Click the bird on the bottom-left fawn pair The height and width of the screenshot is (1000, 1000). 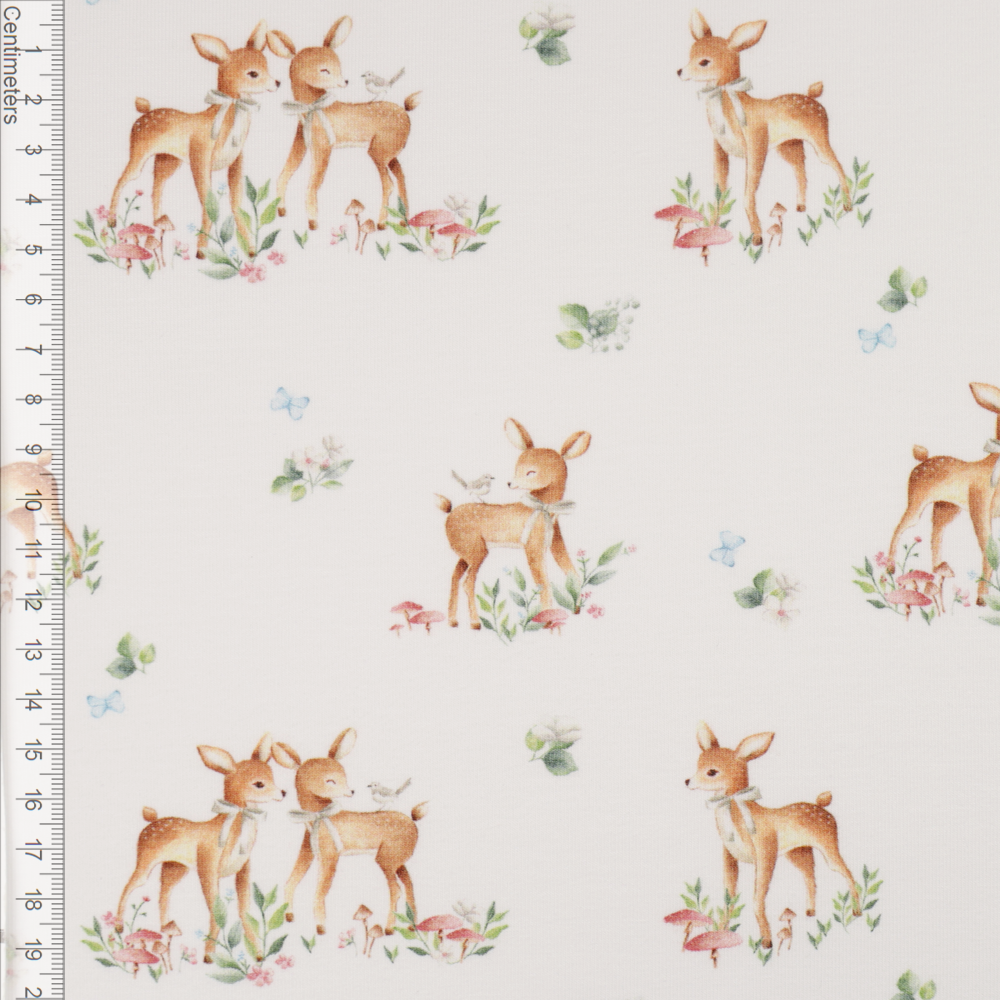[x=387, y=793]
